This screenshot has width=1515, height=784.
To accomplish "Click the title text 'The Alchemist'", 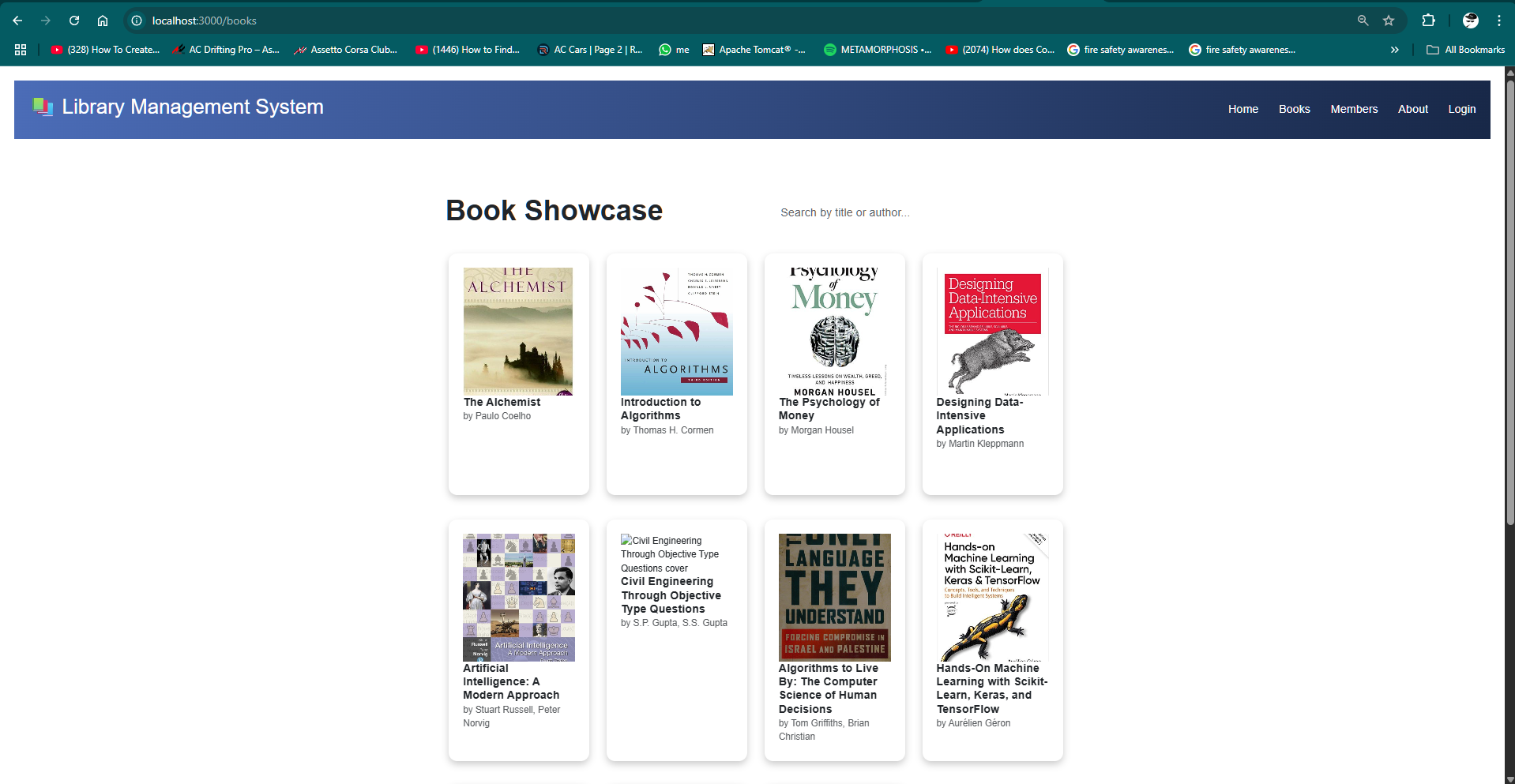I will 502,402.
